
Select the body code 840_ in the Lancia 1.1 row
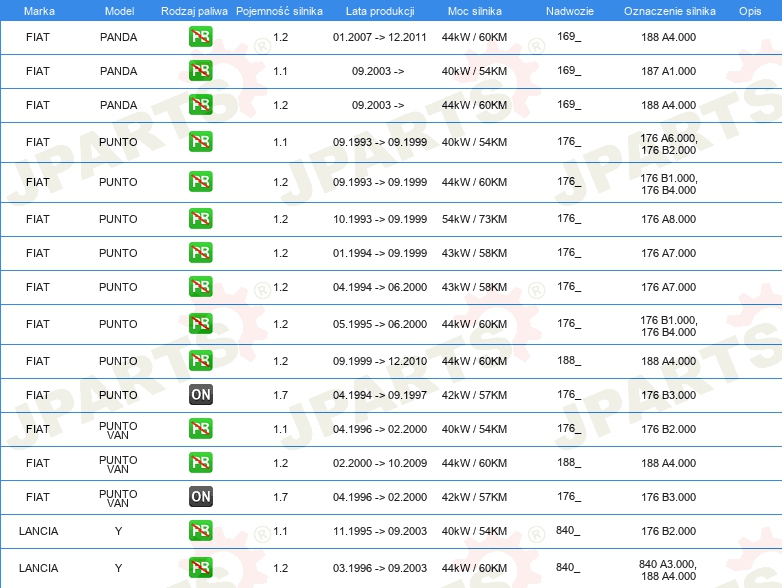[x=568, y=530]
